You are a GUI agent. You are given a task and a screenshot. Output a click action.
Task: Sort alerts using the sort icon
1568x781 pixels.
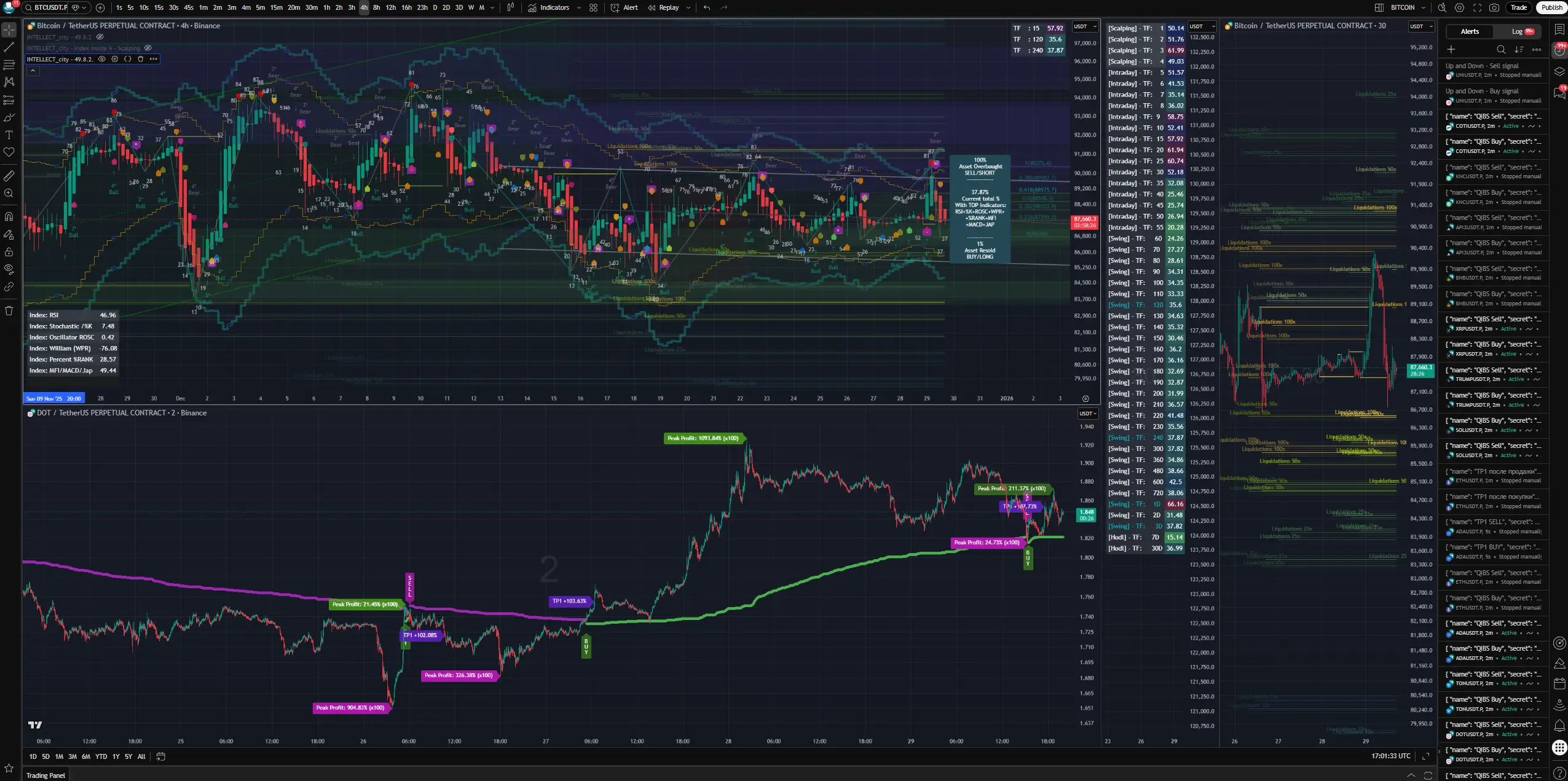(1519, 49)
